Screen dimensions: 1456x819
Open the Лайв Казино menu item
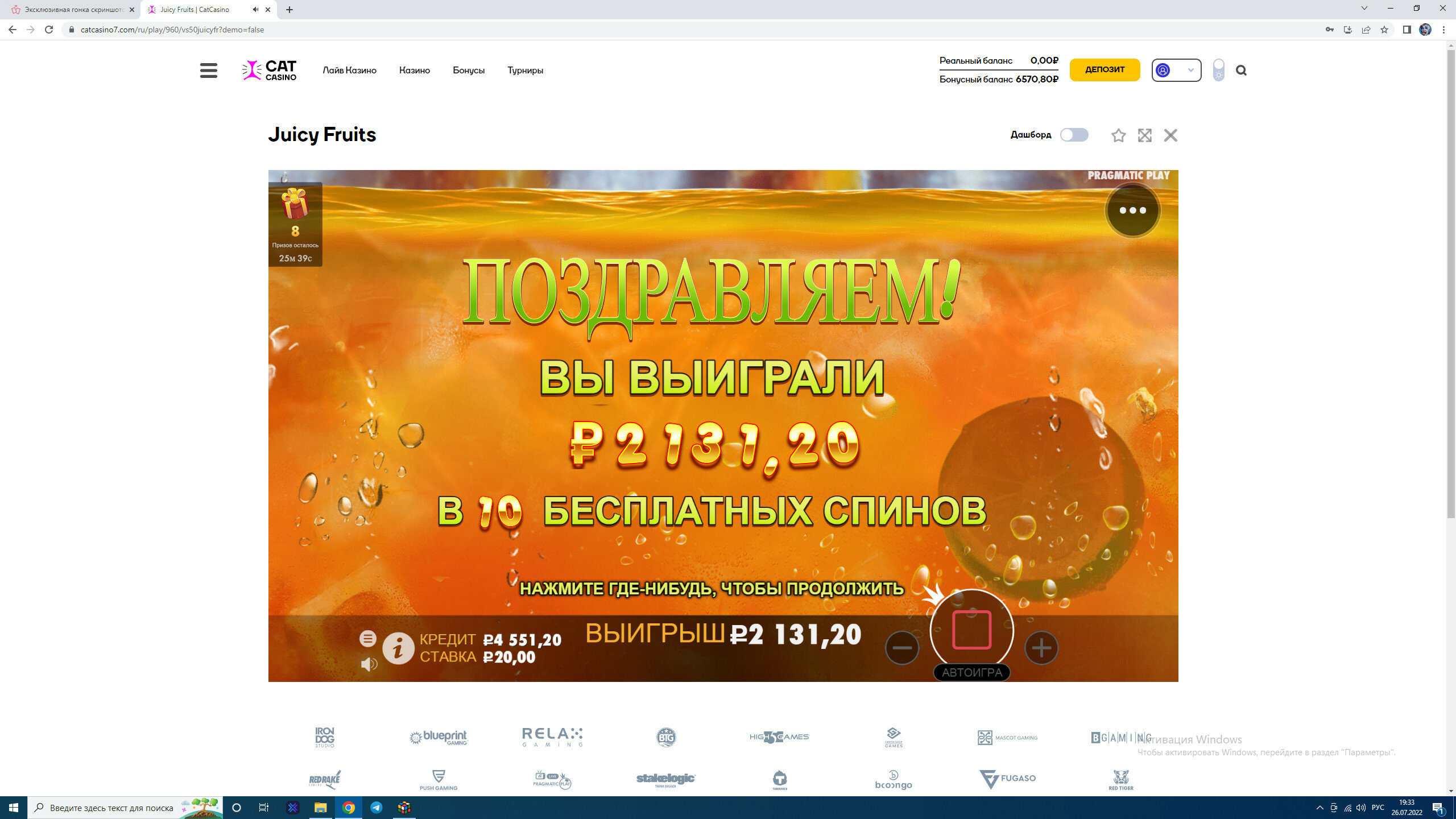coord(349,71)
